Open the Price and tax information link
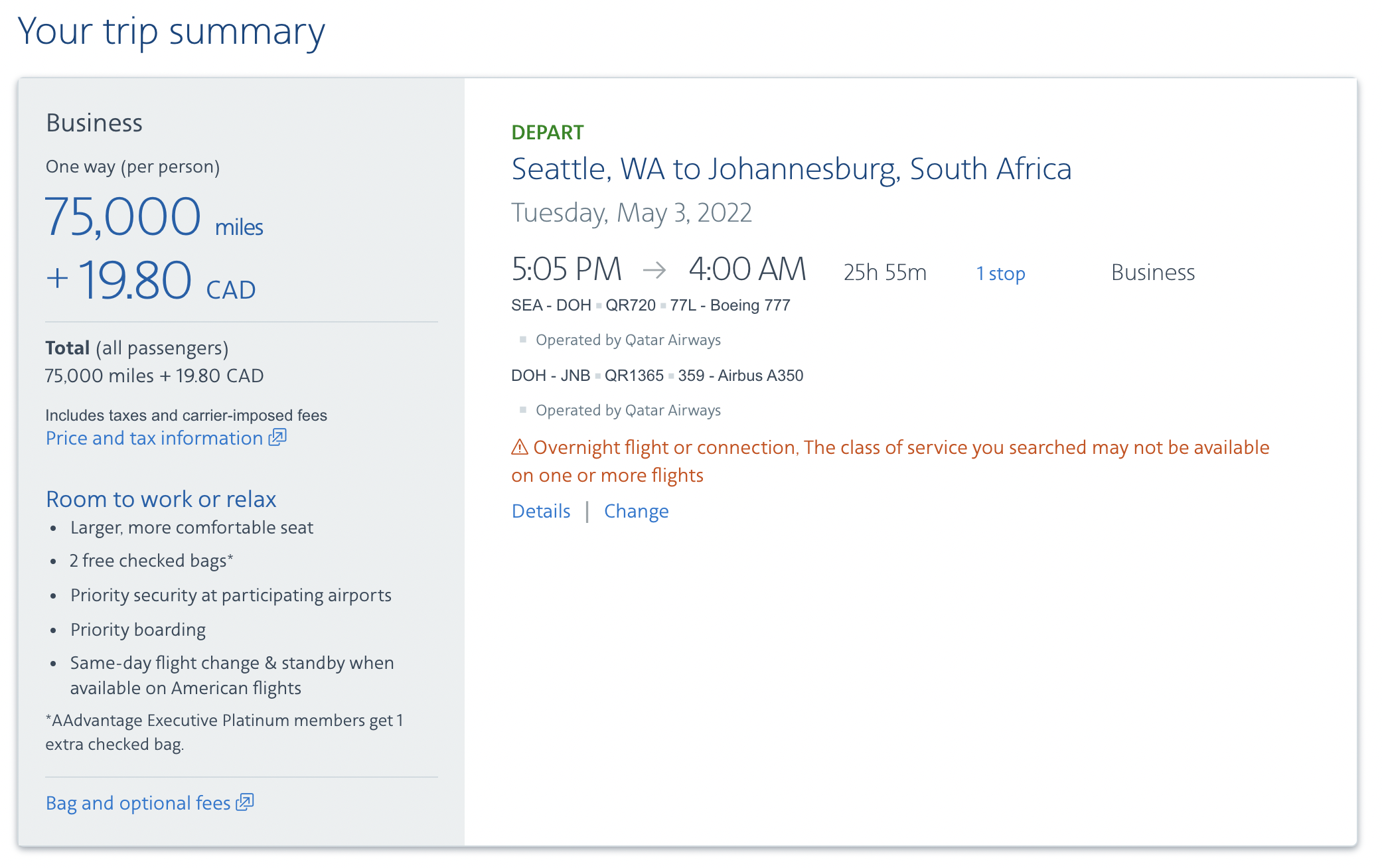 click(x=154, y=438)
